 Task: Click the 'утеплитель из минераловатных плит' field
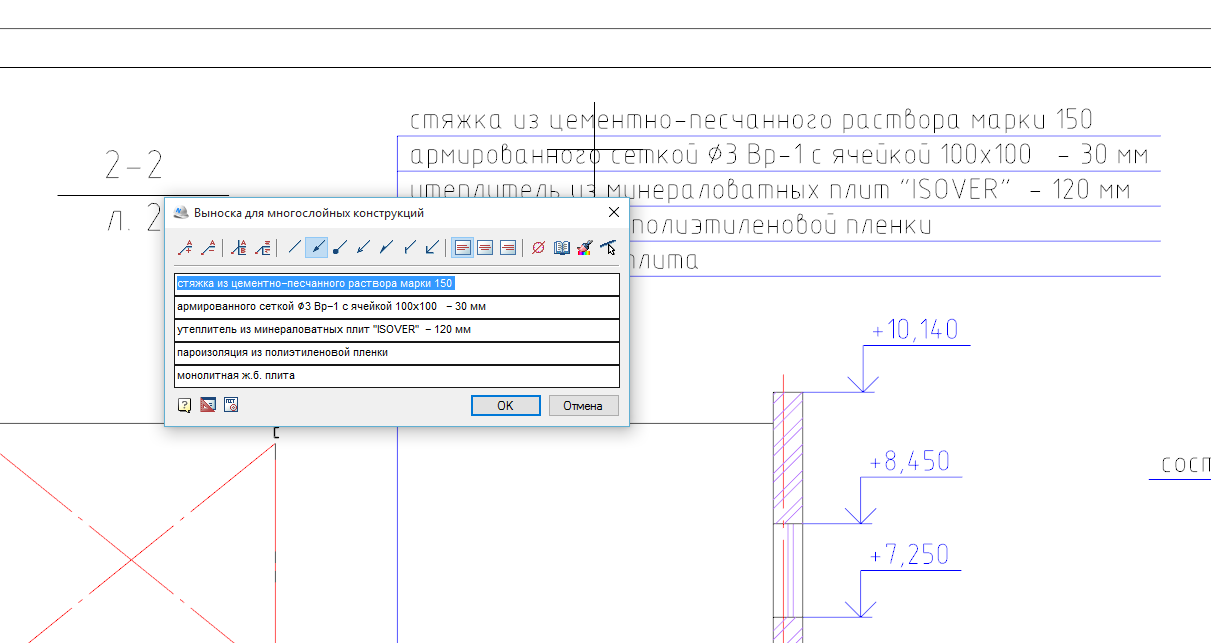(397, 330)
